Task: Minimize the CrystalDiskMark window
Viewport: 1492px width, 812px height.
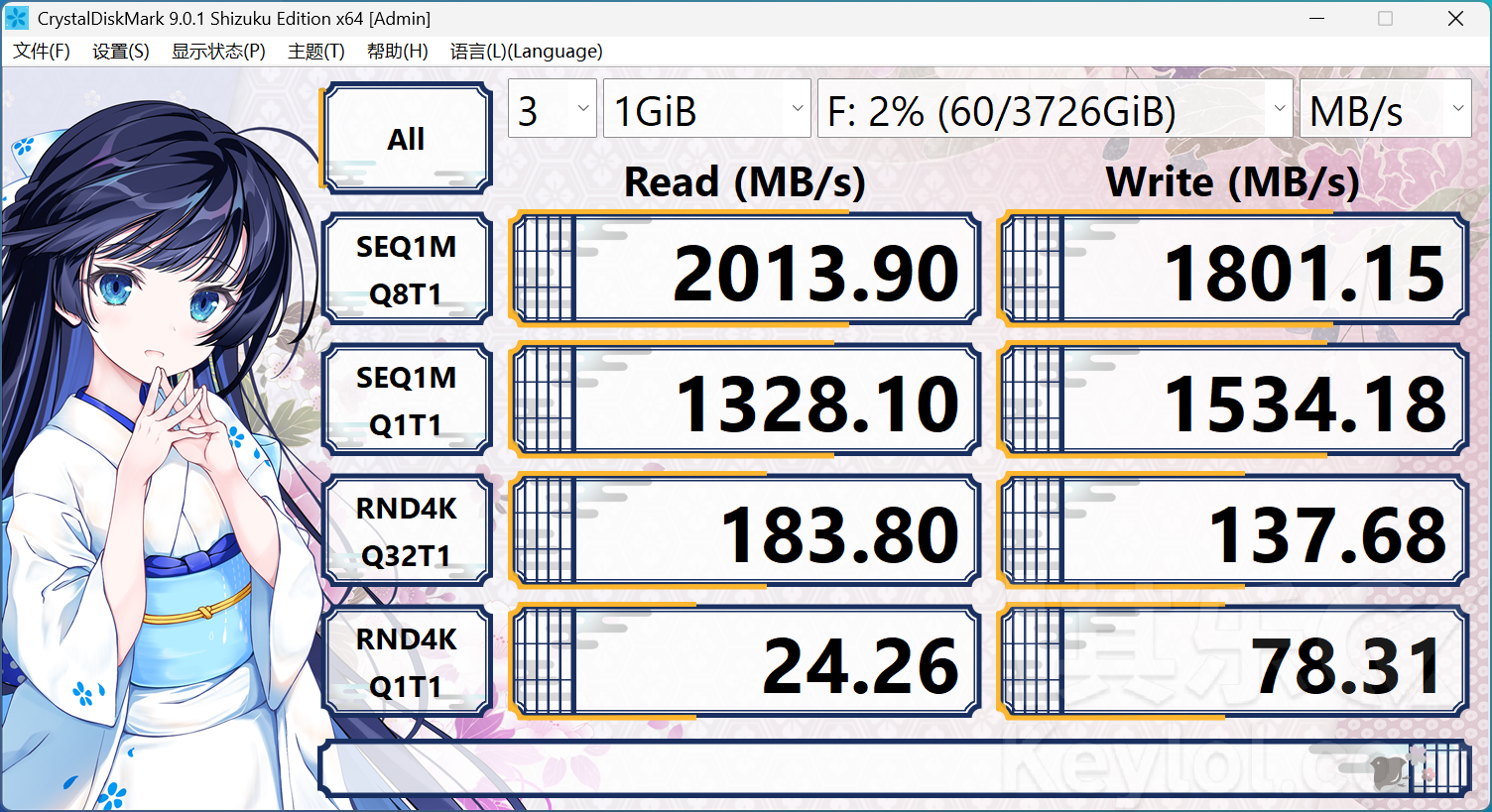Action: point(1317,18)
